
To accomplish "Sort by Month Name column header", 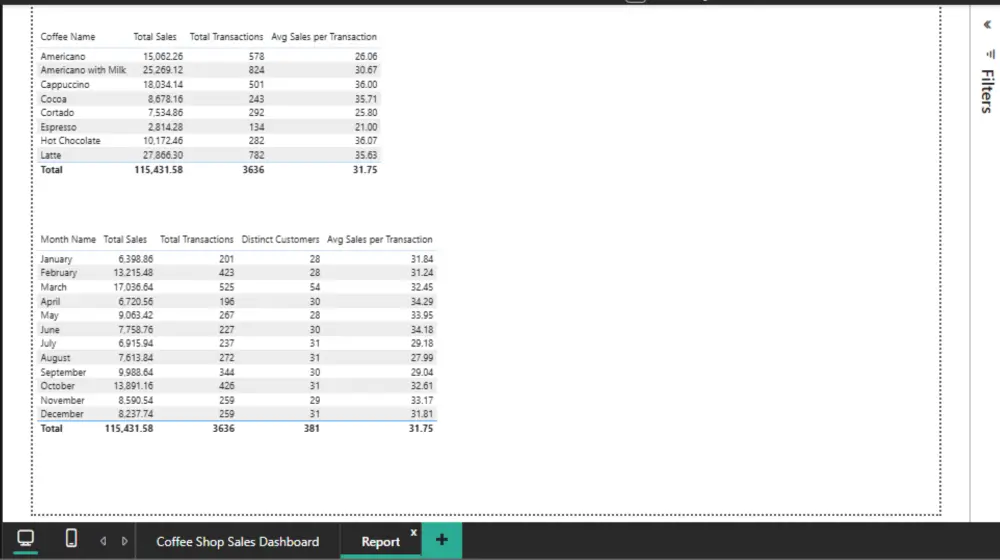I will coord(68,239).
